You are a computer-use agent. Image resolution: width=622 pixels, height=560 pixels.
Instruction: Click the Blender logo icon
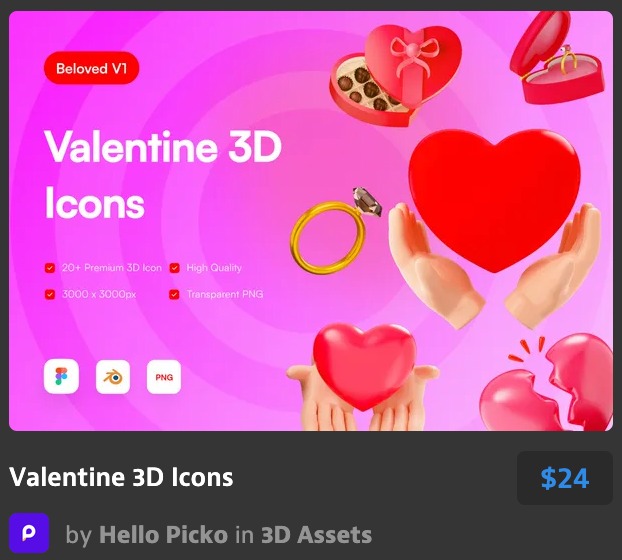tap(113, 376)
